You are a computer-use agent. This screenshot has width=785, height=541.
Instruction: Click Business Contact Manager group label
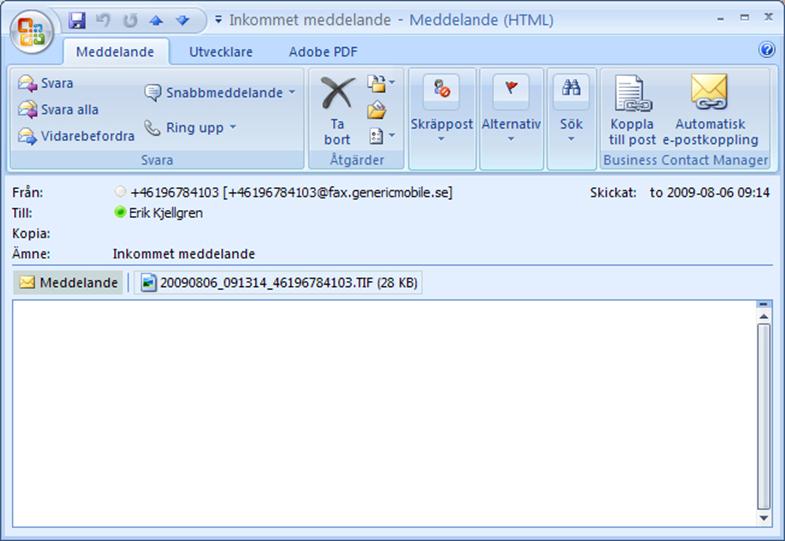[x=685, y=160]
